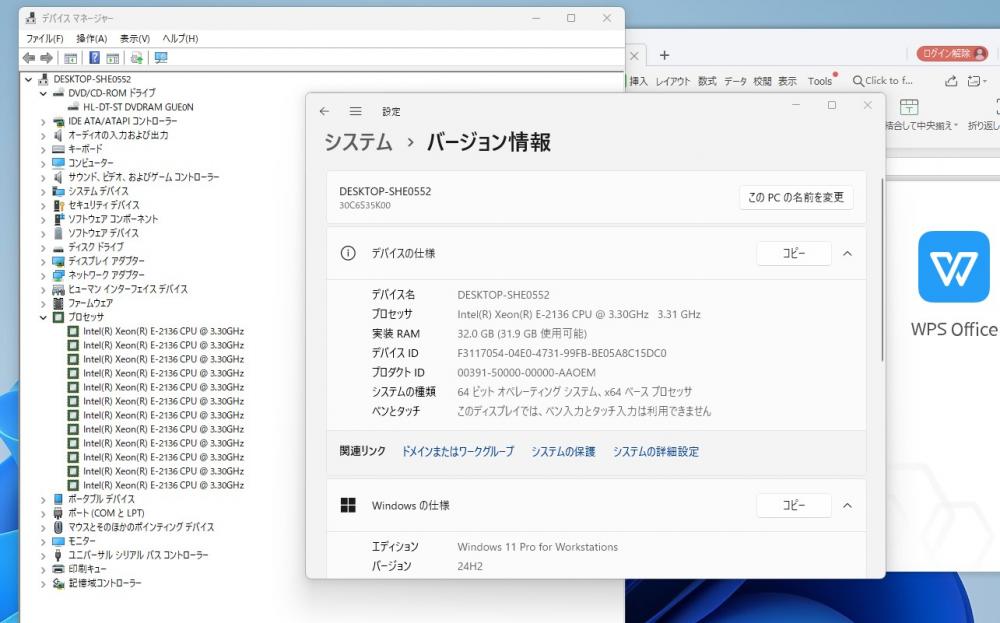This screenshot has width=1000, height=623.
Task: Add a new tab in WPS Office
Action: click(x=664, y=55)
